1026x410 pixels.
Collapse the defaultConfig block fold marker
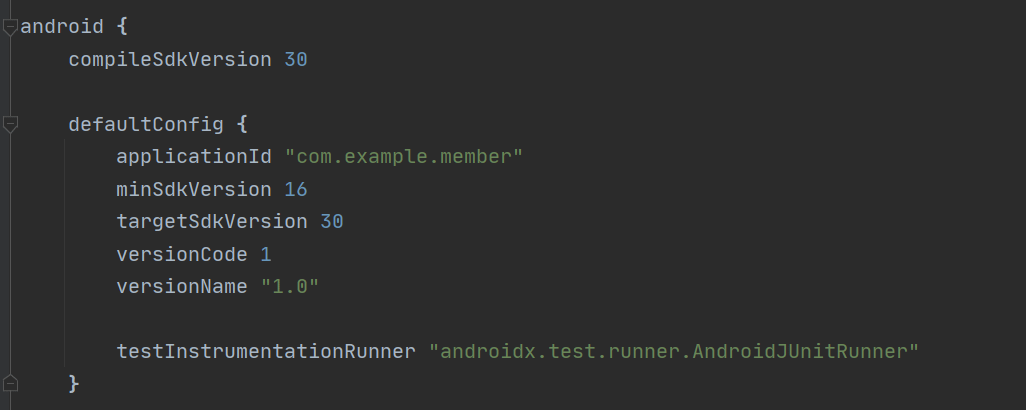click(10, 124)
